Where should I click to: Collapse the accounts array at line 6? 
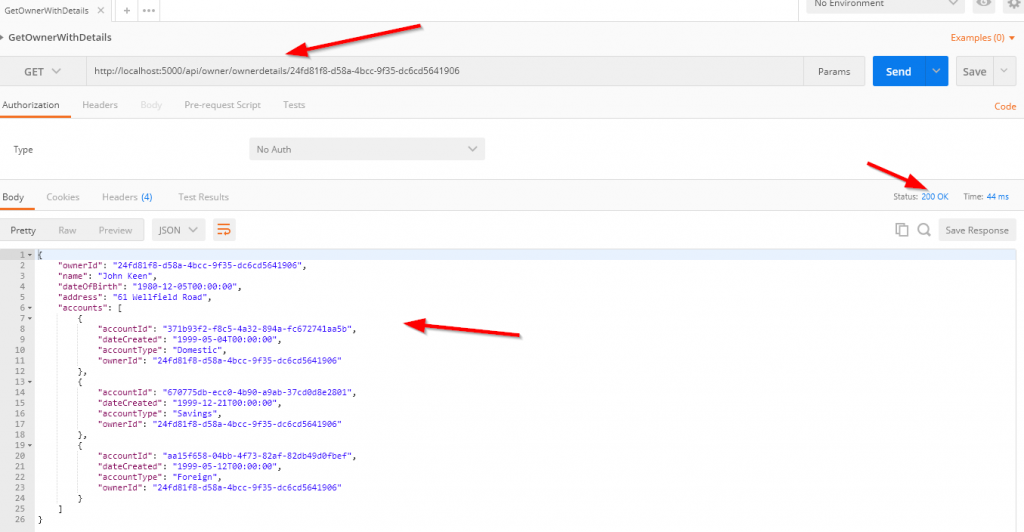click(x=31, y=307)
